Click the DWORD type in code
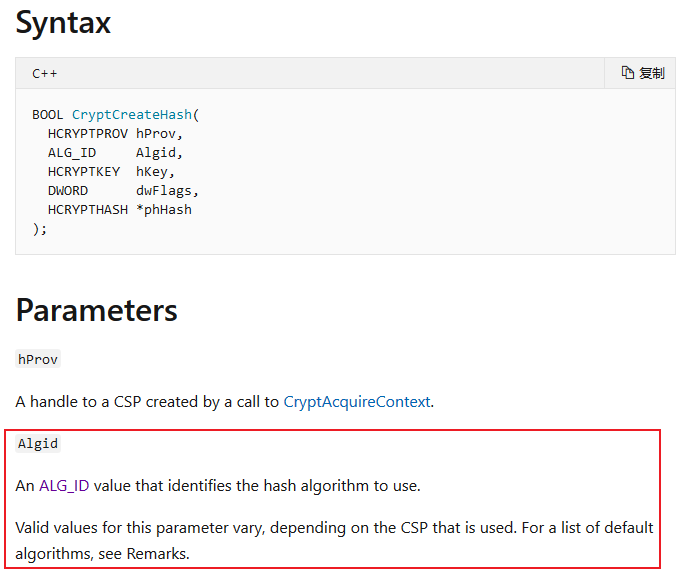Image resolution: width=694 pixels, height=572 pixels. coord(68,191)
